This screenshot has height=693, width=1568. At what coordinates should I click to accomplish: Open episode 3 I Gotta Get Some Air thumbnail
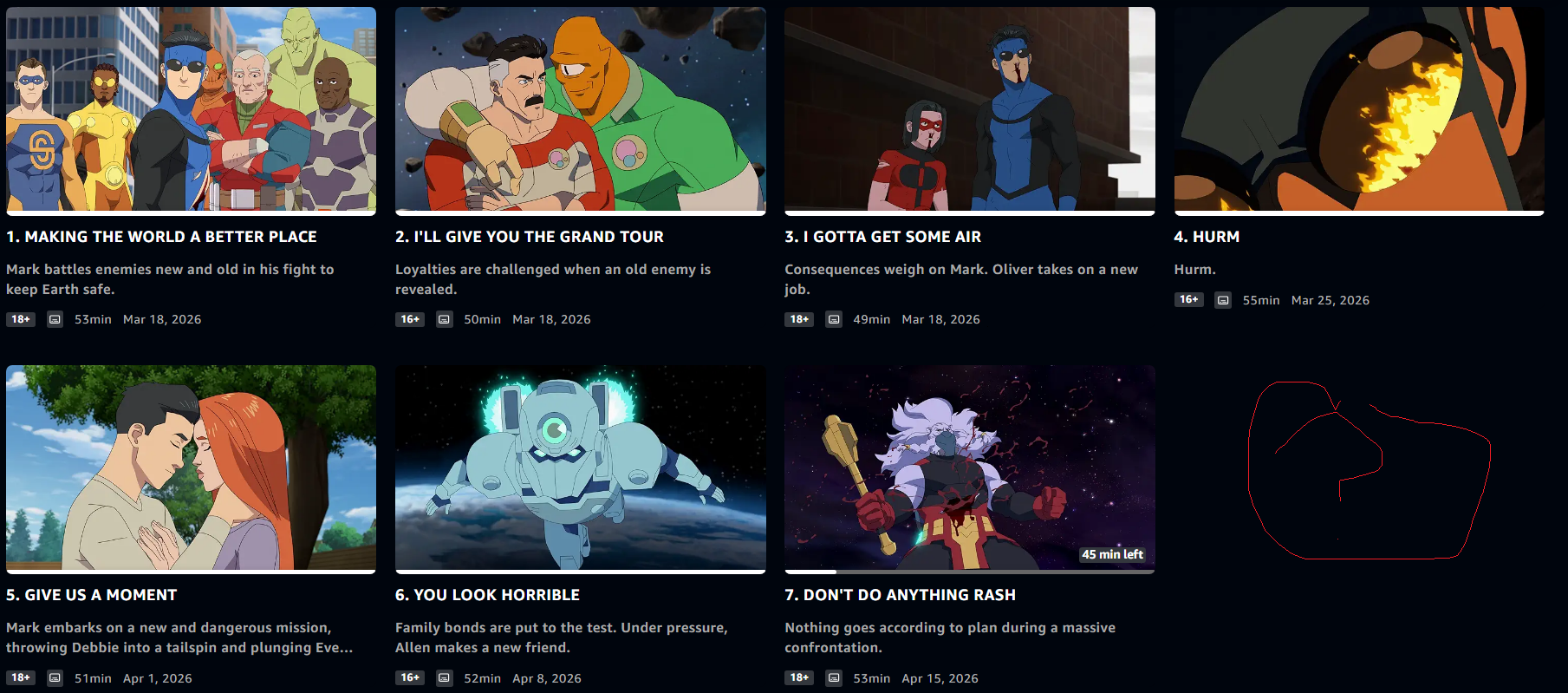pos(970,109)
